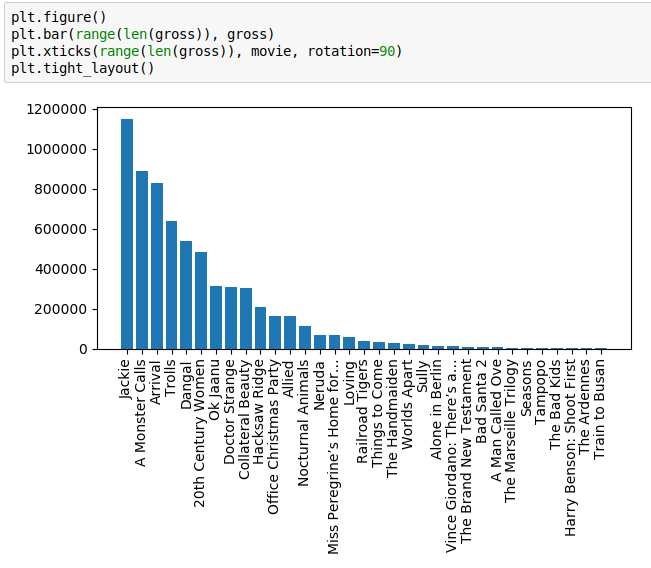Click the 'Sully' x-axis label
This screenshot has height=568, width=651.
[422, 376]
